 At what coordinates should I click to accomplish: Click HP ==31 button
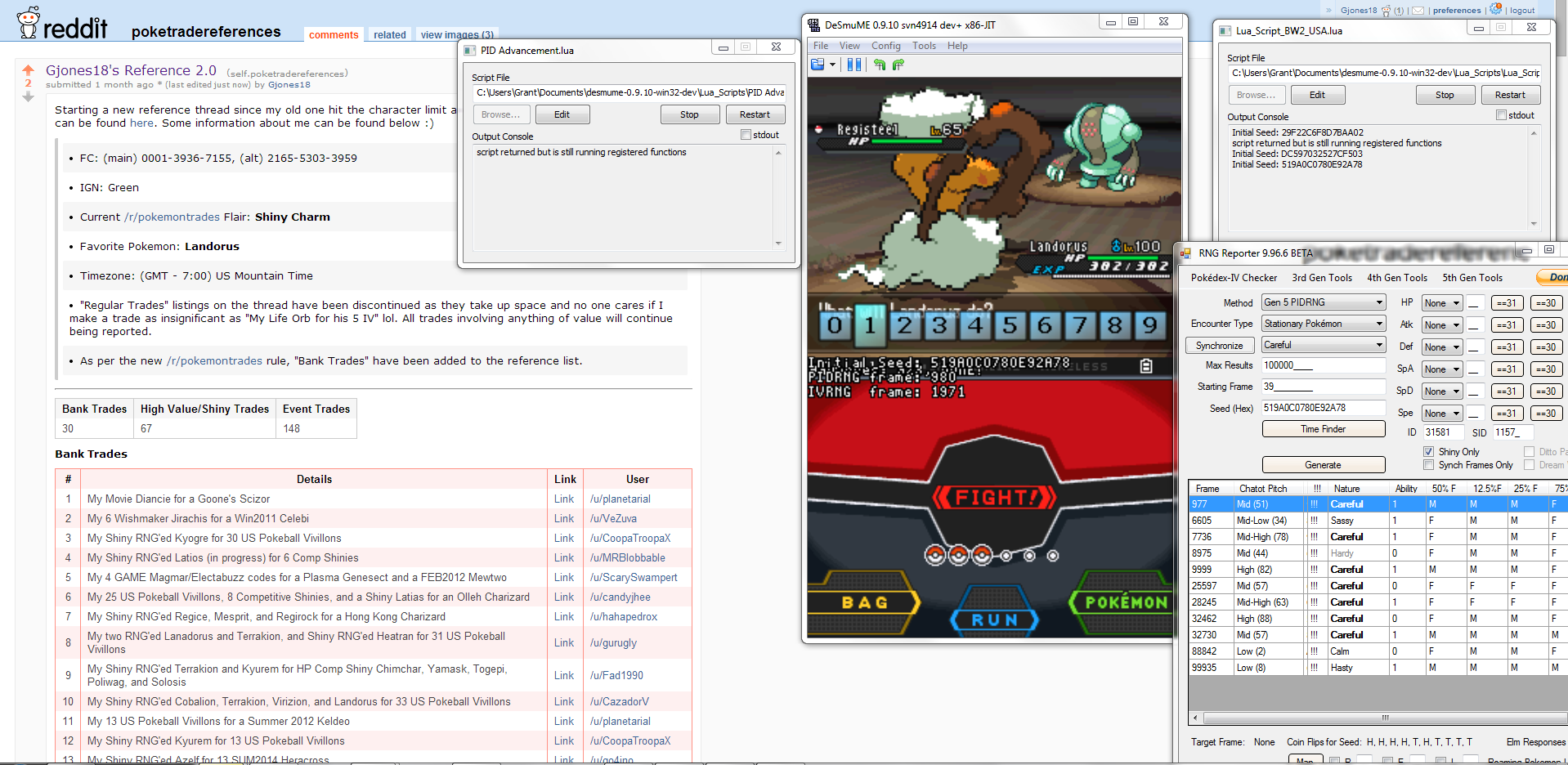click(1507, 303)
